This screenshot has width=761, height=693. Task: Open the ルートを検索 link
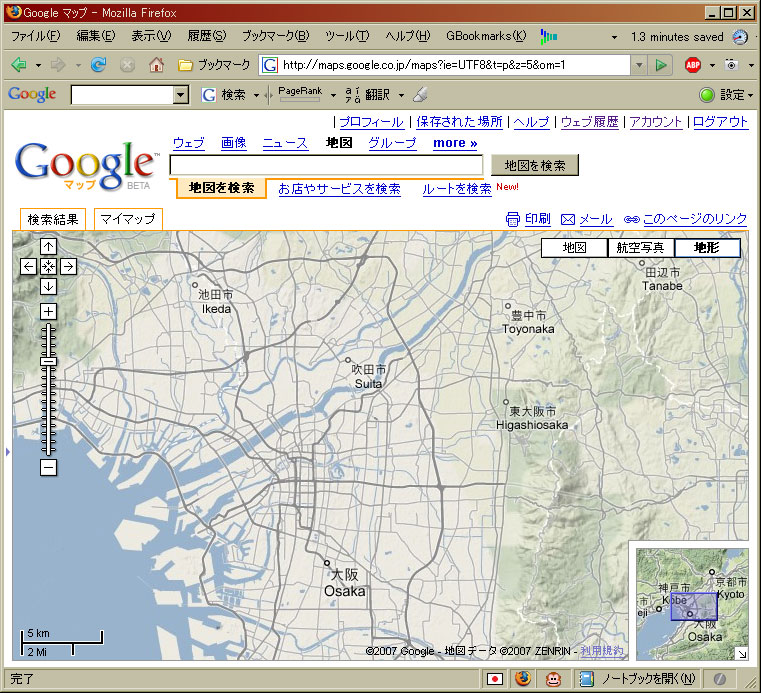click(x=457, y=189)
